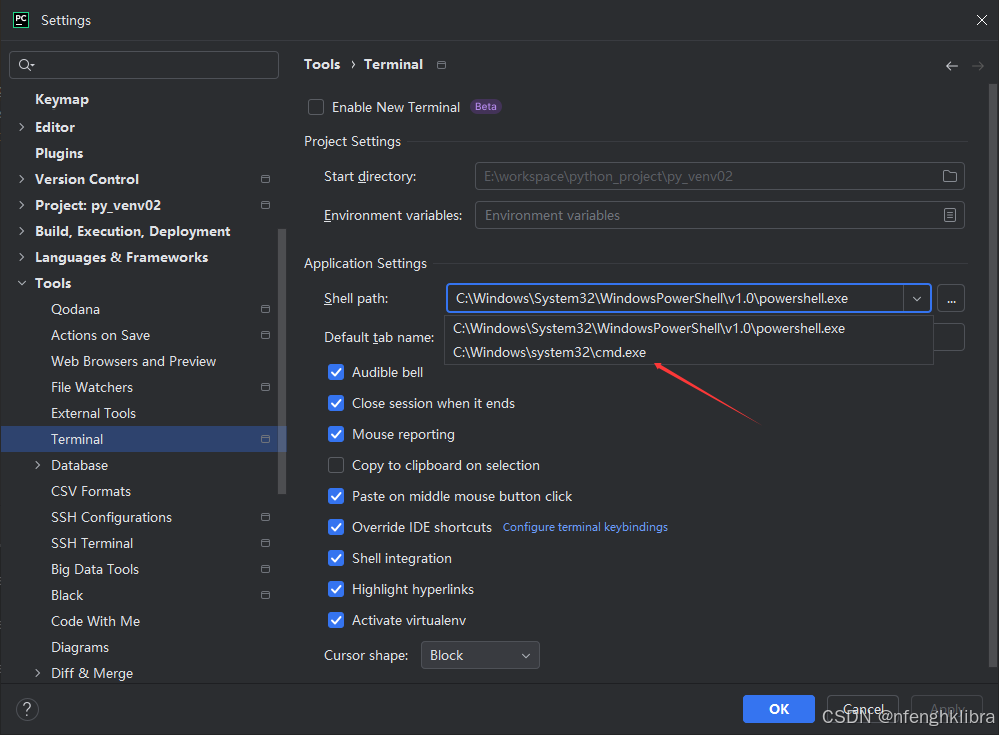Click project icon next to Project: py_venv02

[266, 205]
